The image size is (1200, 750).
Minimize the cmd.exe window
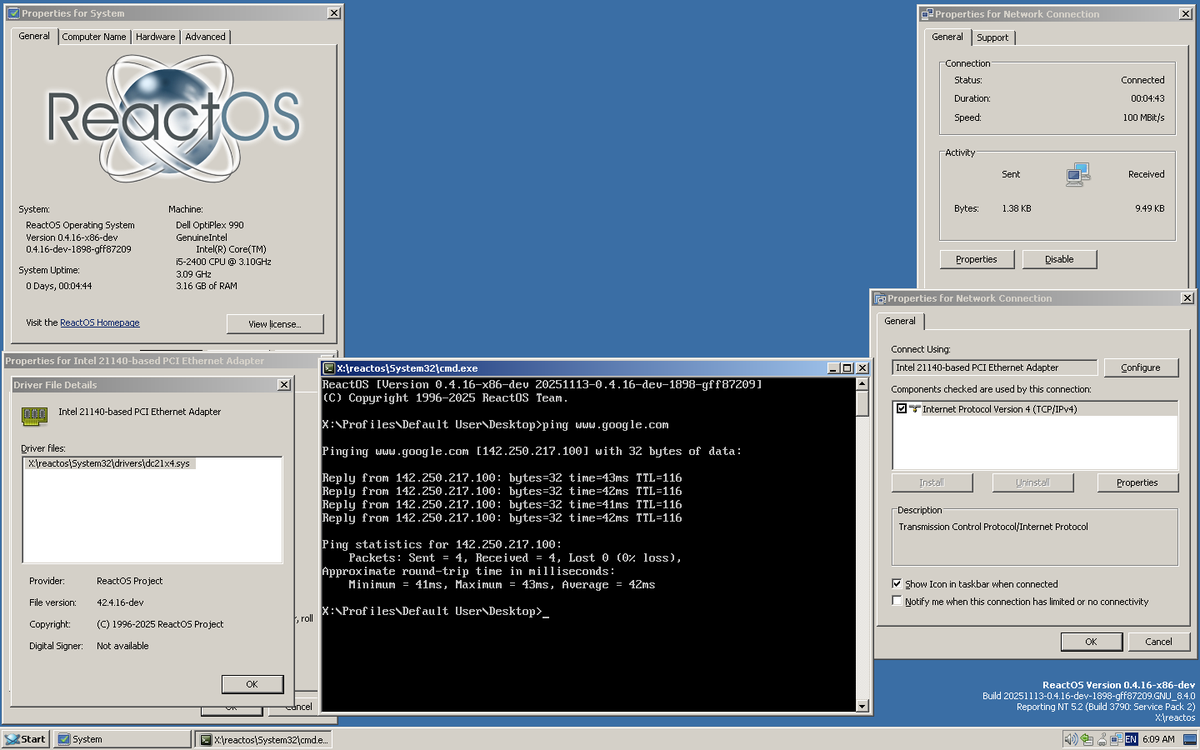[x=832, y=368]
